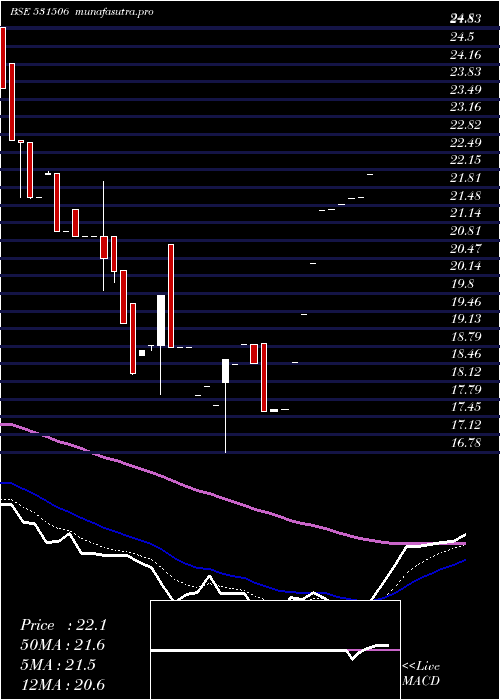Click the 17.79 price axis label
Screen dimensions: 500x700
[x=466, y=390]
